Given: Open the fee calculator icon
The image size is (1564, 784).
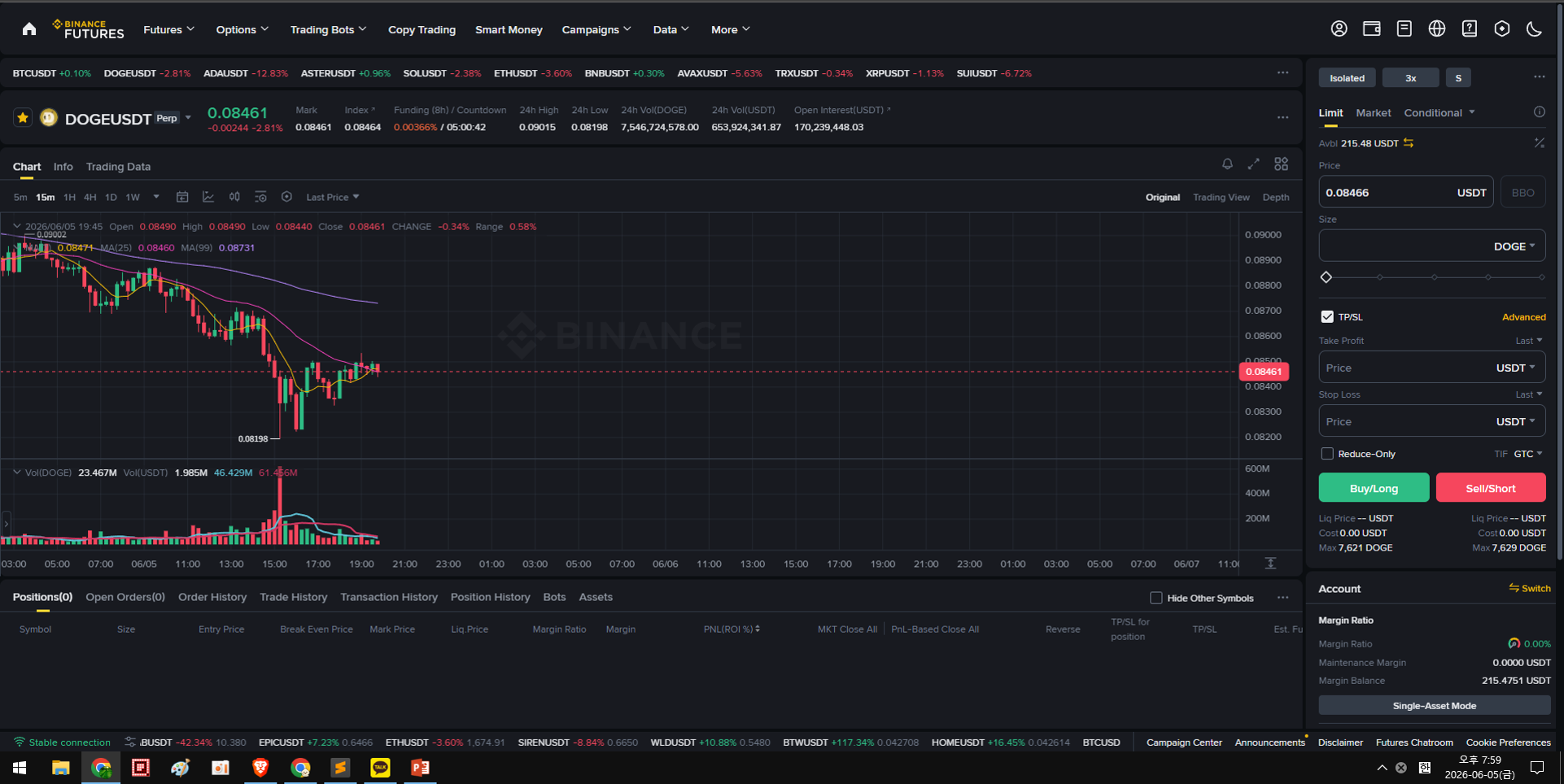Looking at the screenshot, I should [1539, 143].
